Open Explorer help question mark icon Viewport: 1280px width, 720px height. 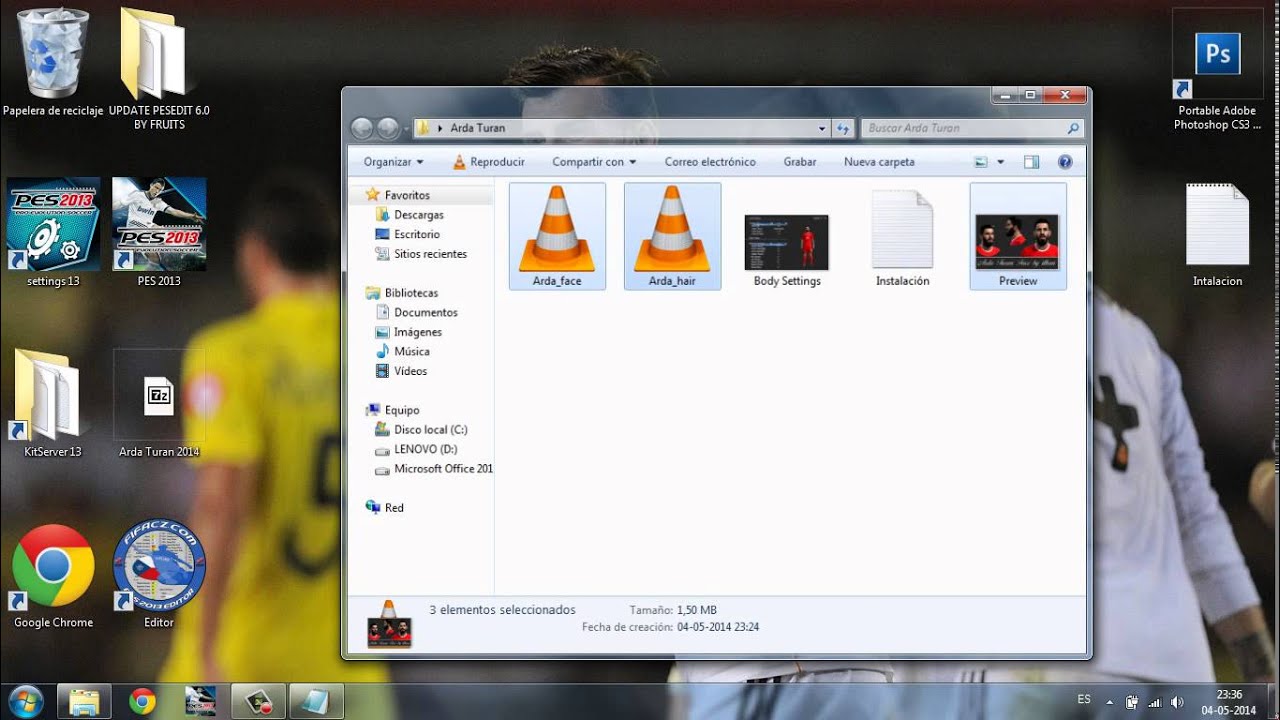click(1065, 162)
